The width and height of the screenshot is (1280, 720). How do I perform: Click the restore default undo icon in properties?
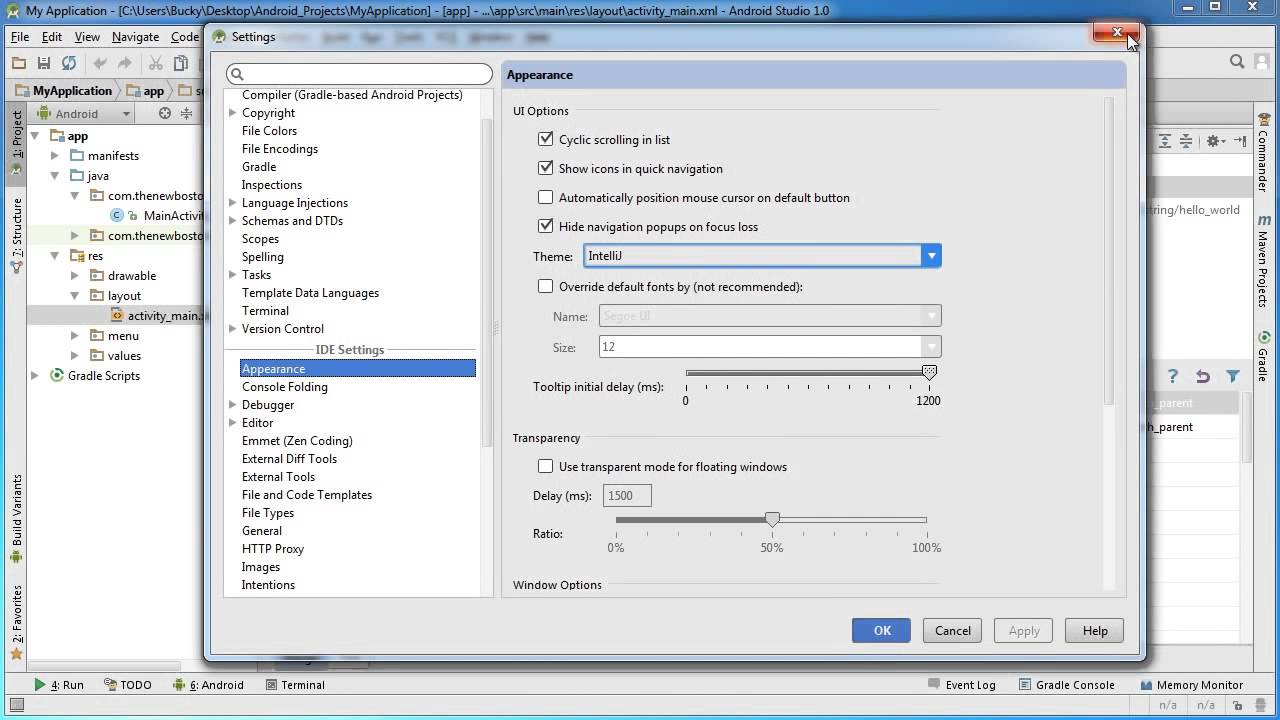(1203, 376)
